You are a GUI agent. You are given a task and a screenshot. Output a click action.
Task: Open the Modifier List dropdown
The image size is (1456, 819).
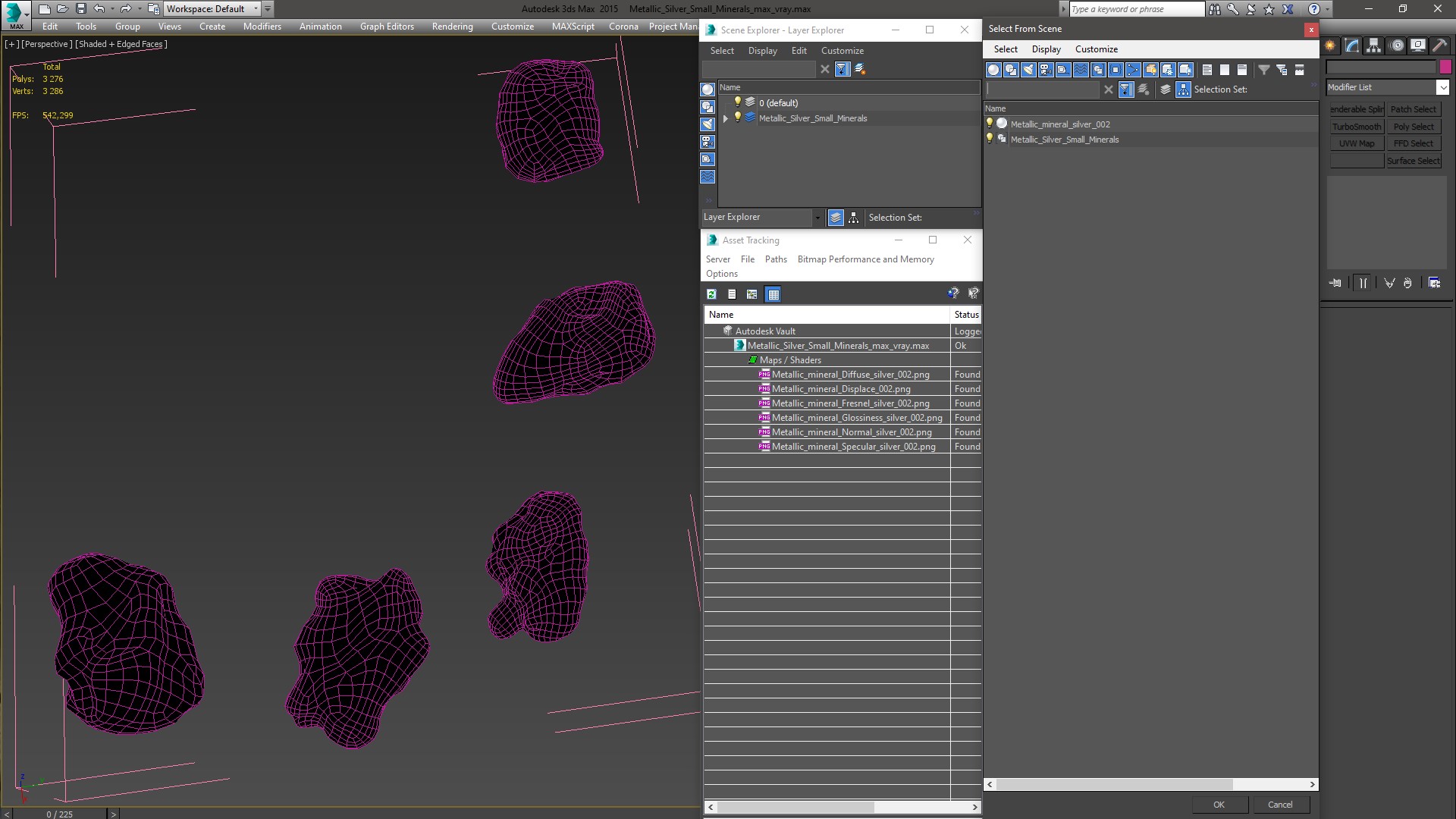[x=1442, y=87]
